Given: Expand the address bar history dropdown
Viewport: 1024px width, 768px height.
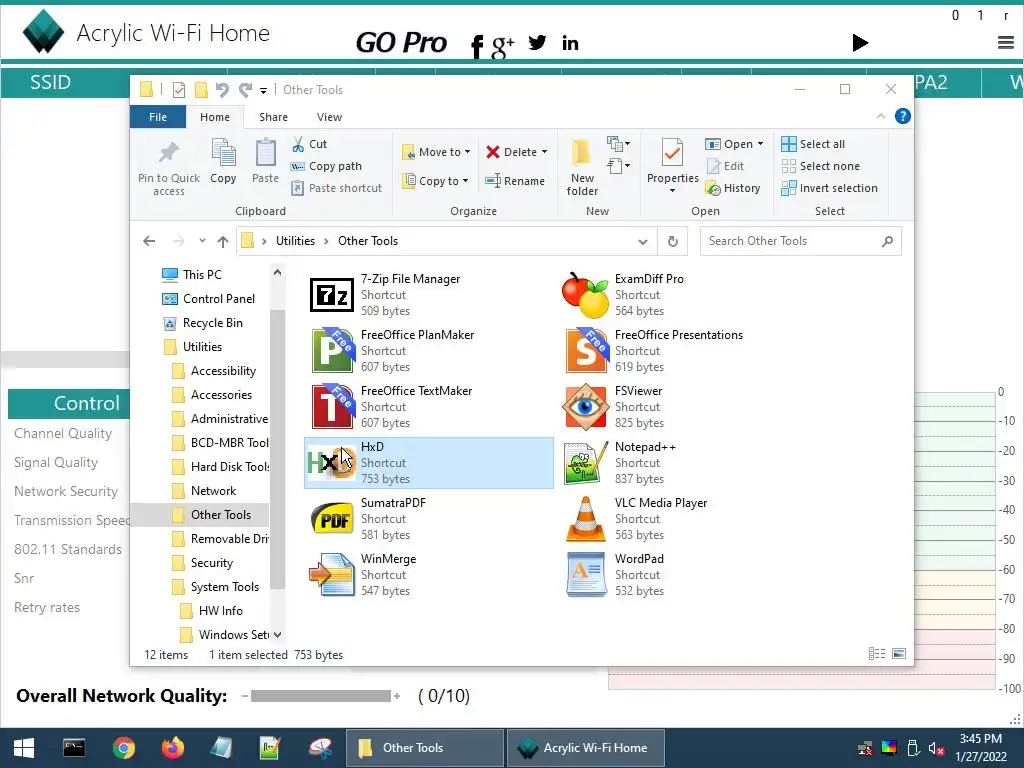Looking at the screenshot, I should 643,242.
